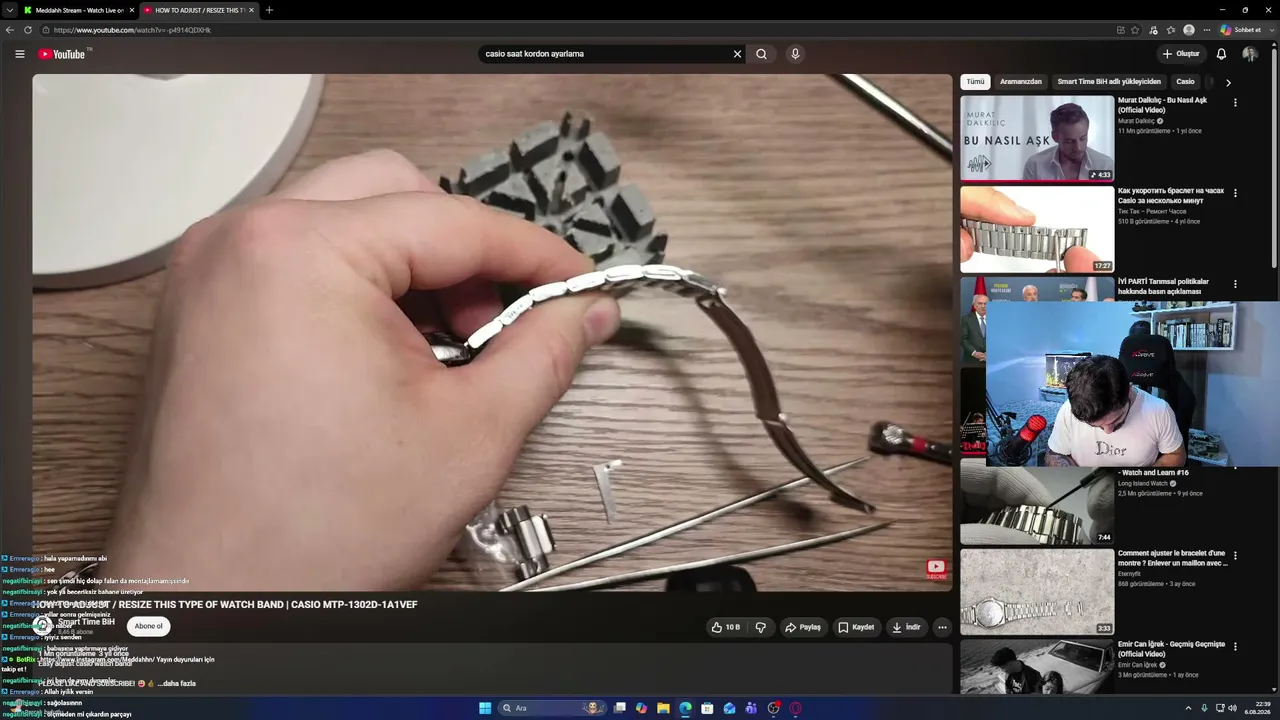The height and width of the screenshot is (720, 1280).
Task: Close the HOW TO ADJUST YouTube tab
Action: (x=251, y=10)
